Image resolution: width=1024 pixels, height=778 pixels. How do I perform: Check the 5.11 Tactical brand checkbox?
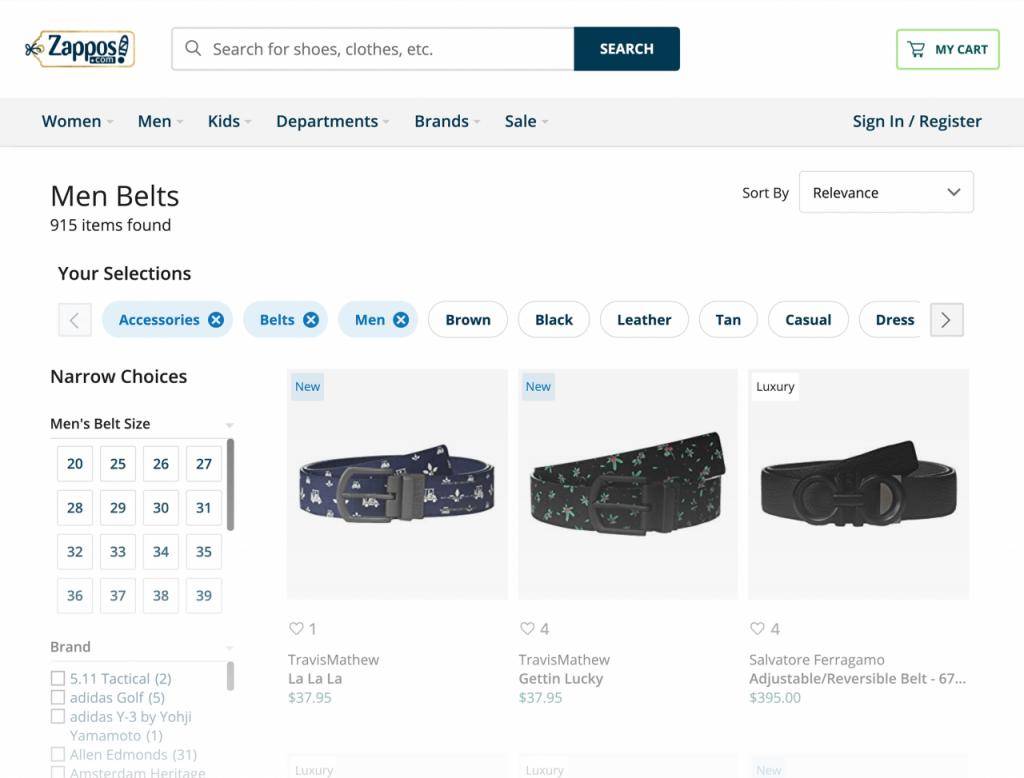(x=58, y=679)
